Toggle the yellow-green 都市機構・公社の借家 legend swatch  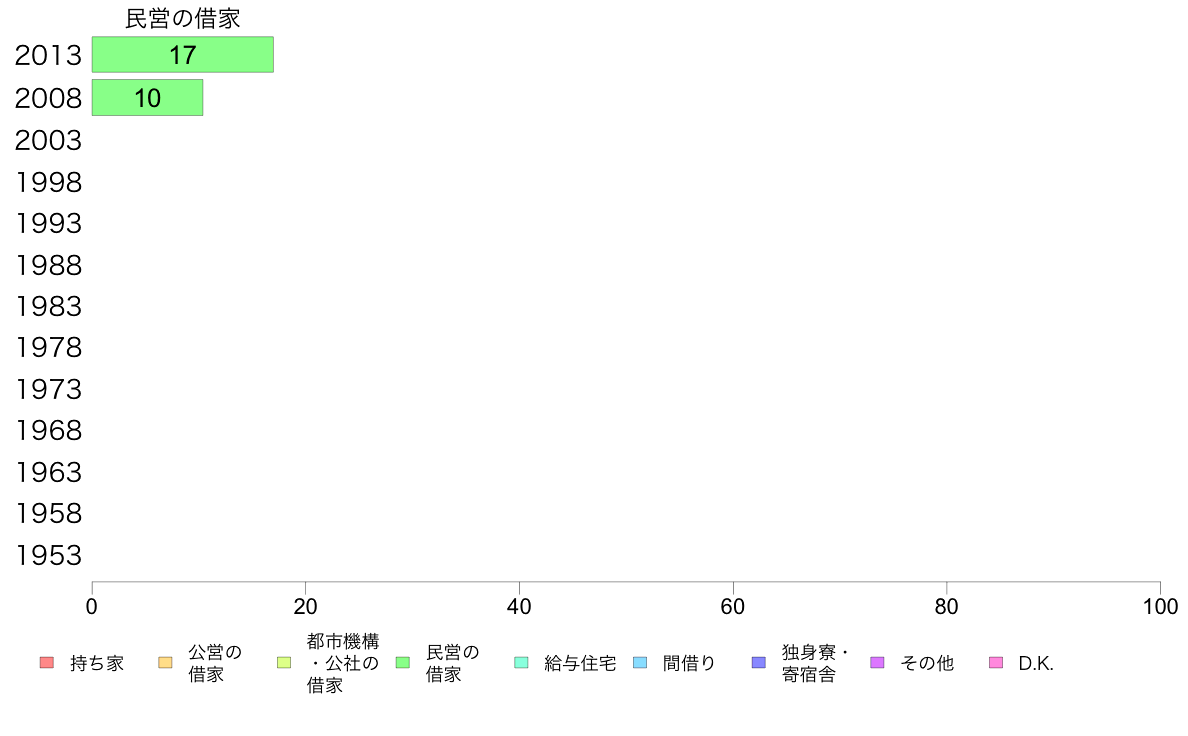click(x=284, y=662)
